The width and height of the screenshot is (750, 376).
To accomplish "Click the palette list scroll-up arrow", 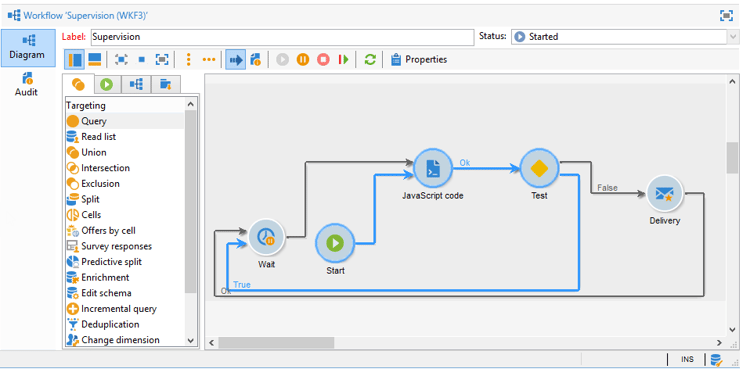I will pos(190,104).
